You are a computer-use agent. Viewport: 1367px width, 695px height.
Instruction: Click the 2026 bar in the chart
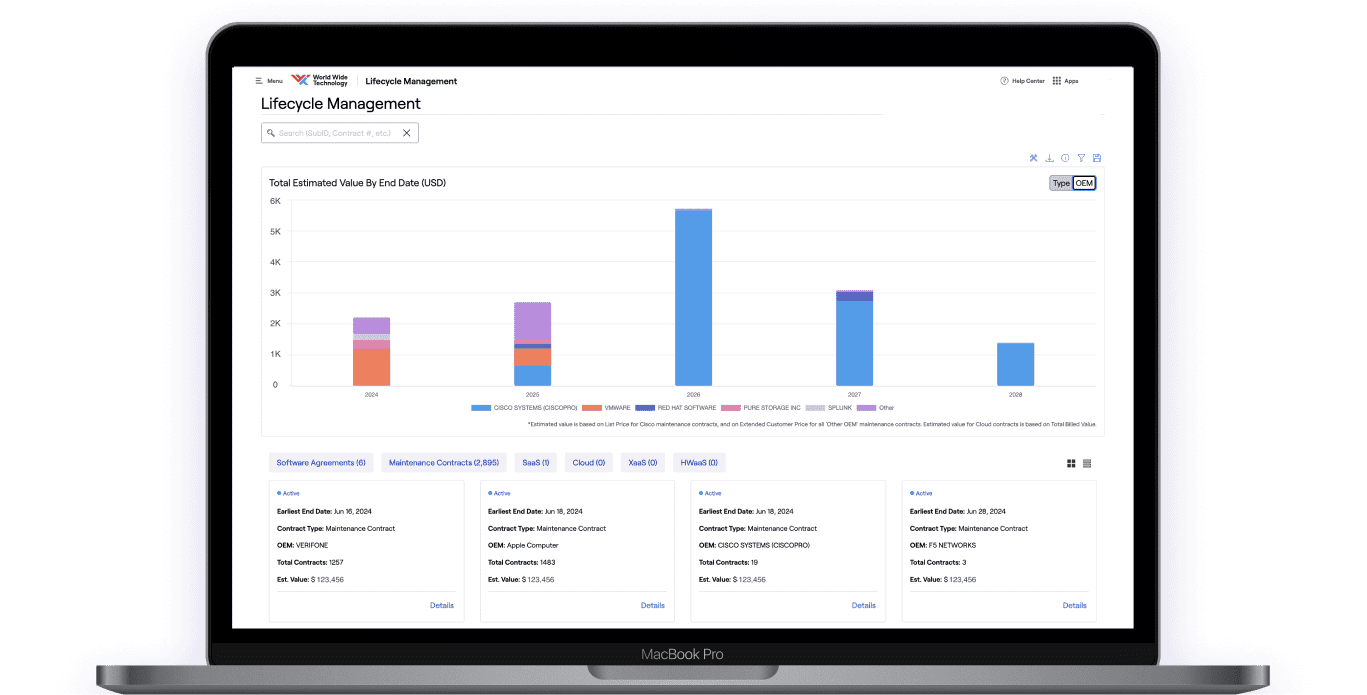694,297
